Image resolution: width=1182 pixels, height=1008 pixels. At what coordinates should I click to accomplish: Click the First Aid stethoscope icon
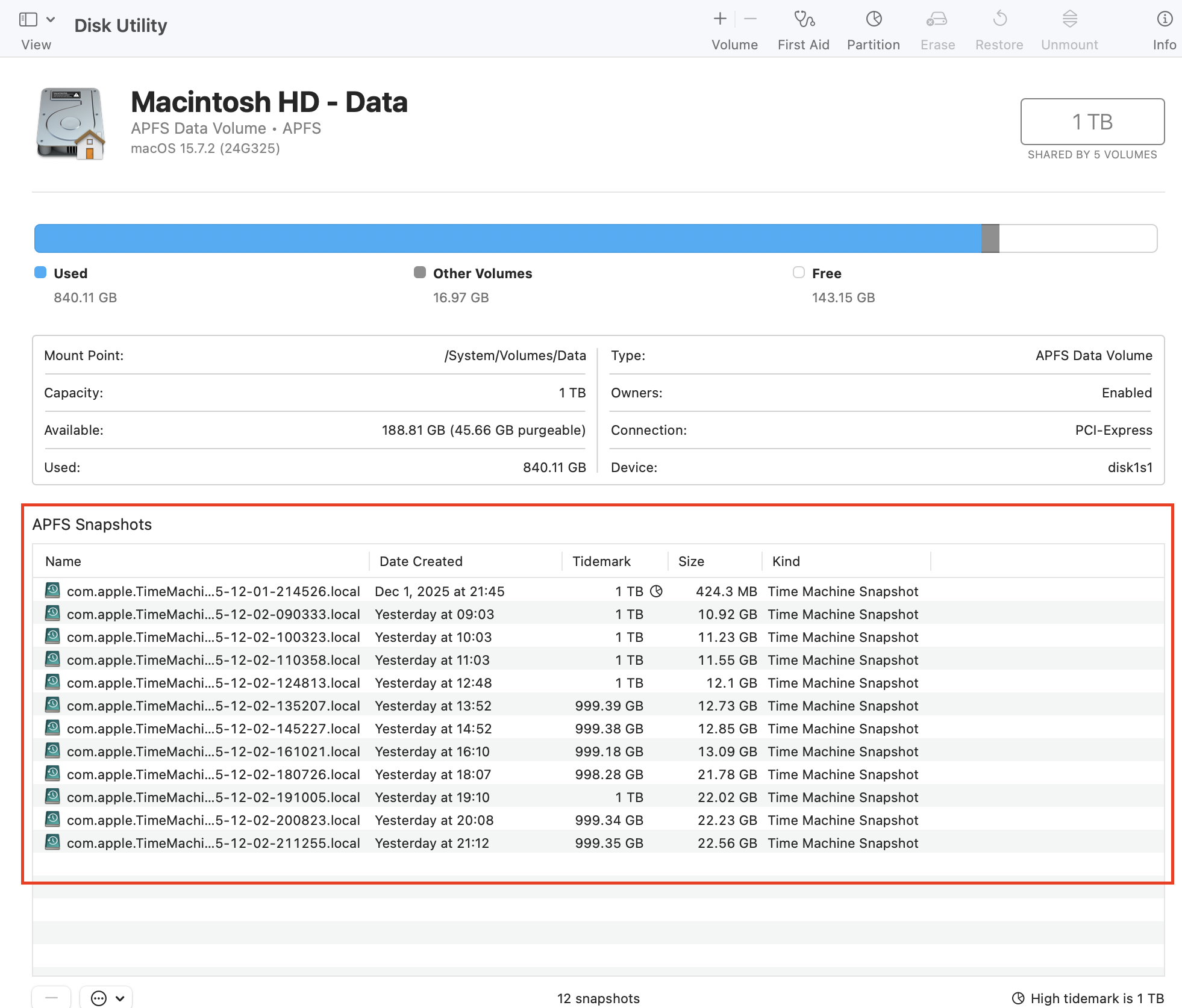803,19
